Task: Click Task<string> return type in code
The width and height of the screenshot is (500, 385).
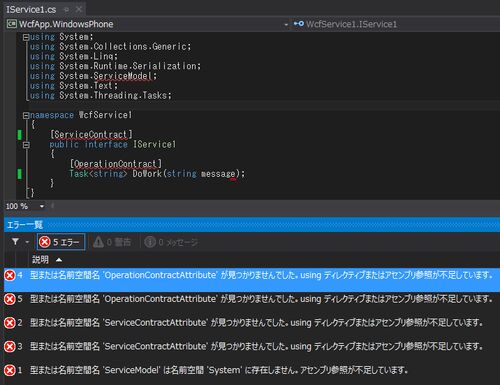Action: pos(98,174)
